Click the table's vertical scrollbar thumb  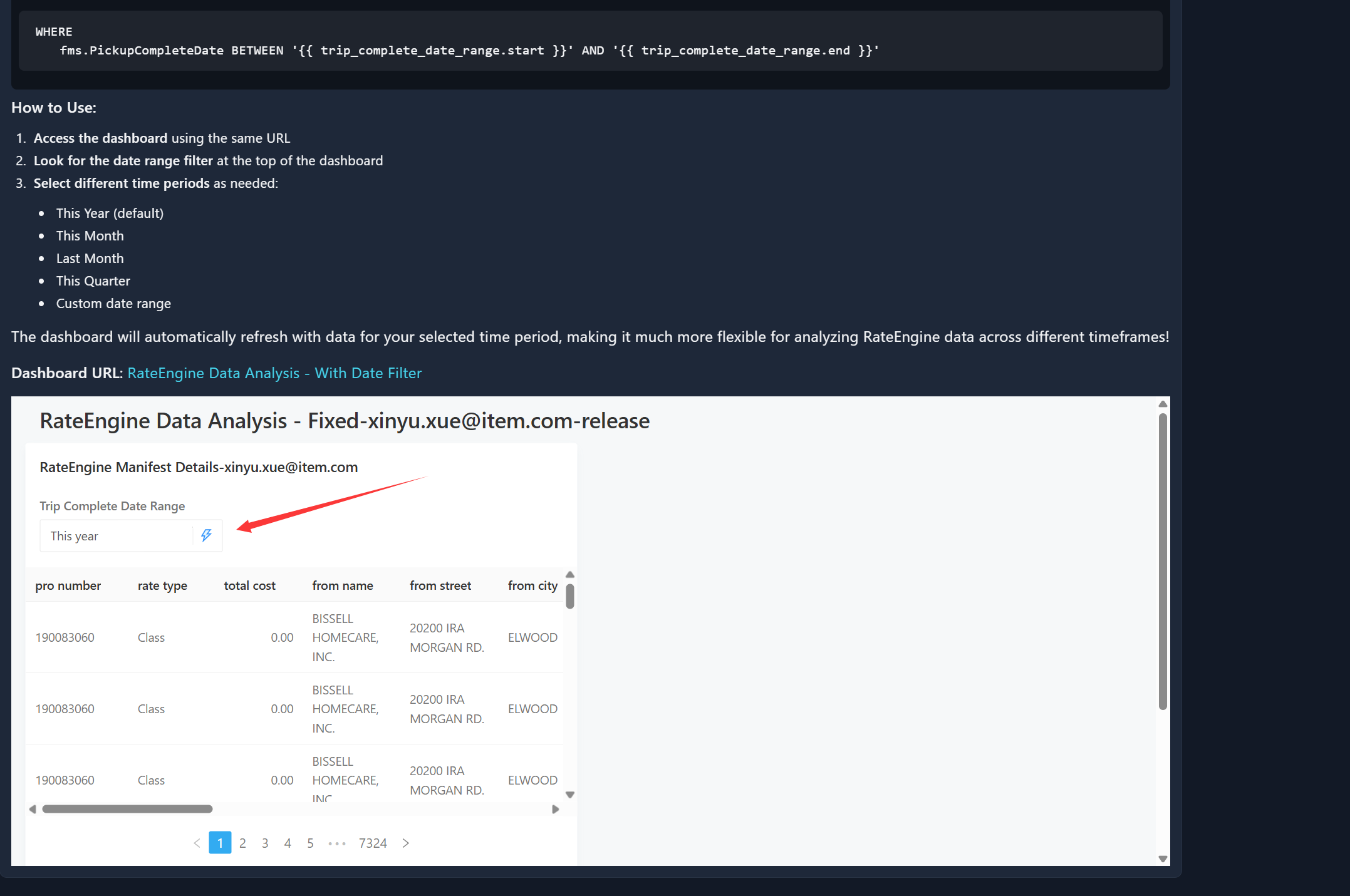pos(570,596)
